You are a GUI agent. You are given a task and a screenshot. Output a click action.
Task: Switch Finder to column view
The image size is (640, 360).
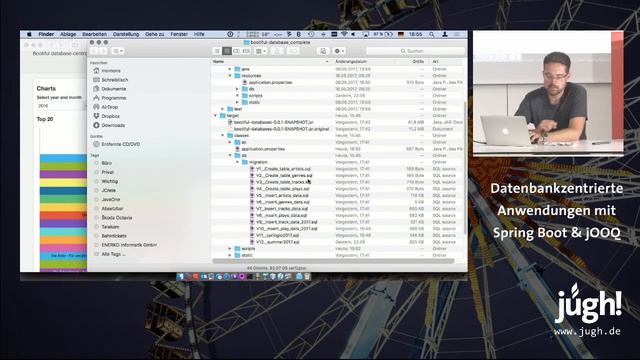point(236,51)
